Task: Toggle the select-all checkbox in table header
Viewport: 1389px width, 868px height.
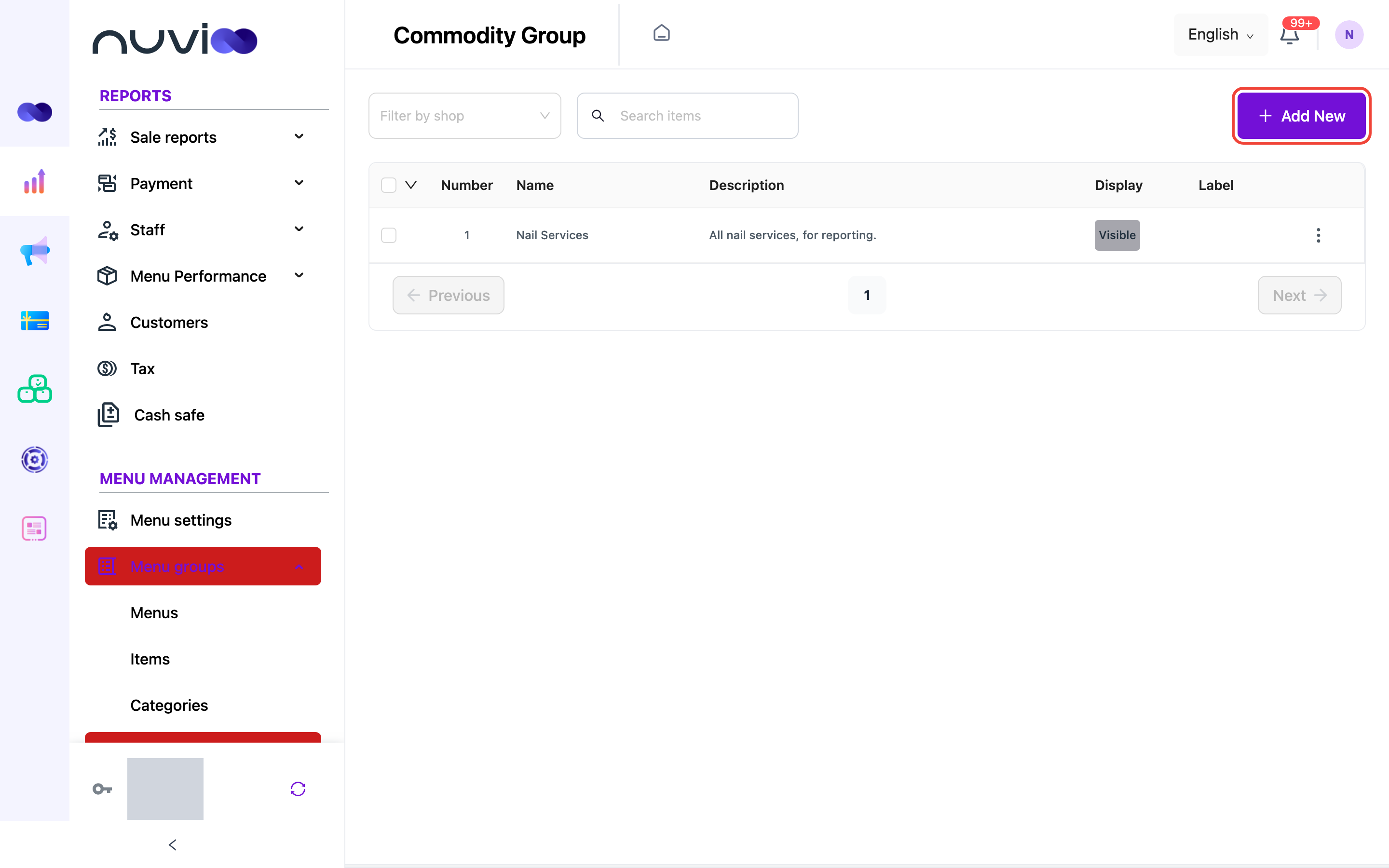Action: 389,186
